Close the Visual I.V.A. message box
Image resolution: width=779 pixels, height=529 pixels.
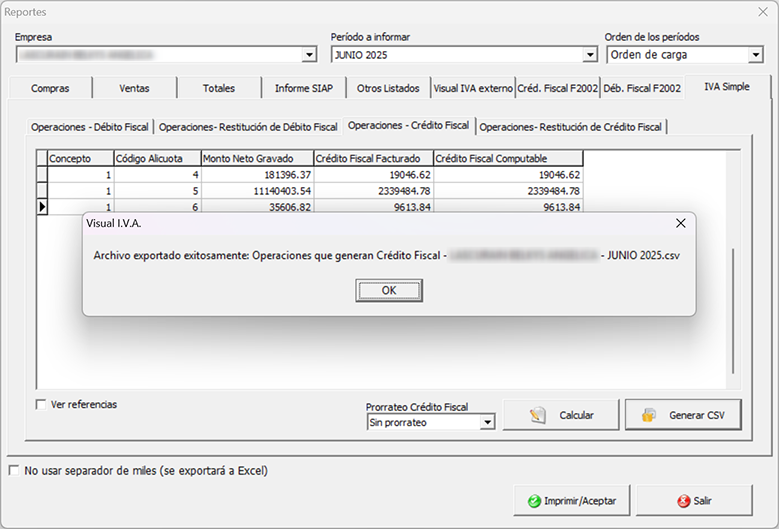[680, 223]
